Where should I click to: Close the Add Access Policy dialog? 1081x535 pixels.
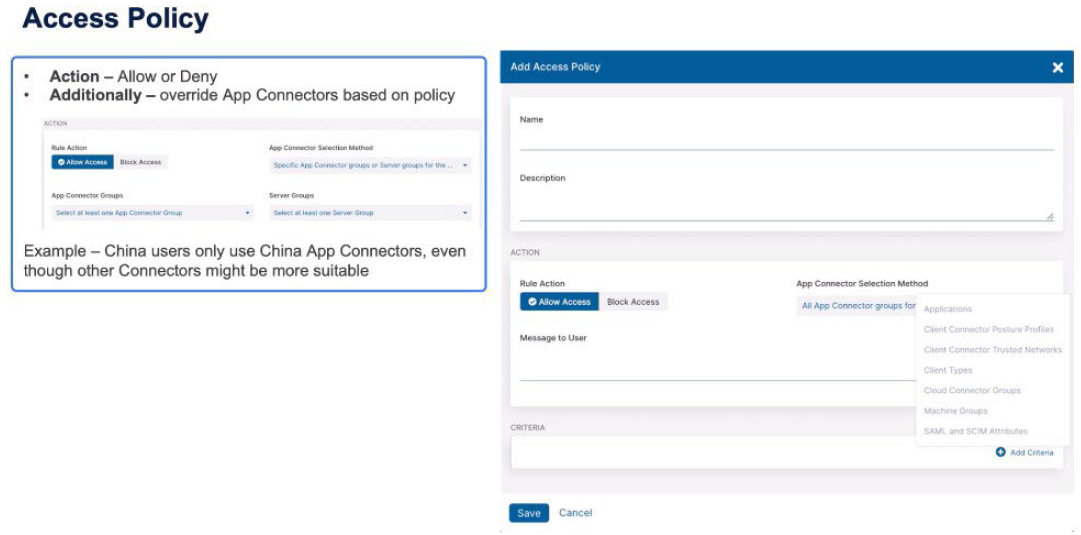[1057, 67]
